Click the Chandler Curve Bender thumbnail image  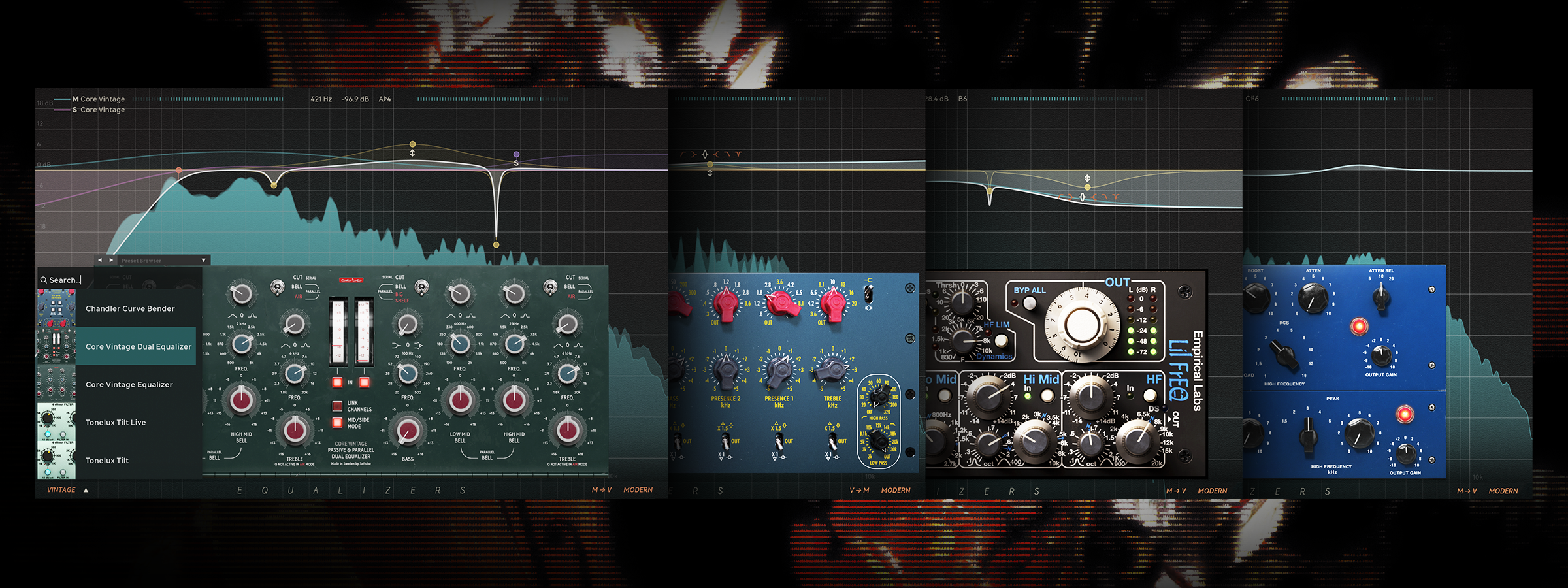click(56, 308)
